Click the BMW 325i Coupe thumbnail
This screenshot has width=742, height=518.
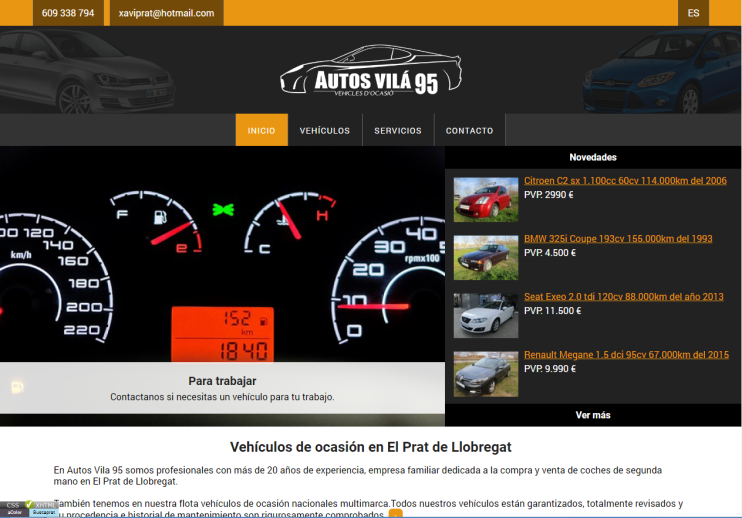pos(486,258)
